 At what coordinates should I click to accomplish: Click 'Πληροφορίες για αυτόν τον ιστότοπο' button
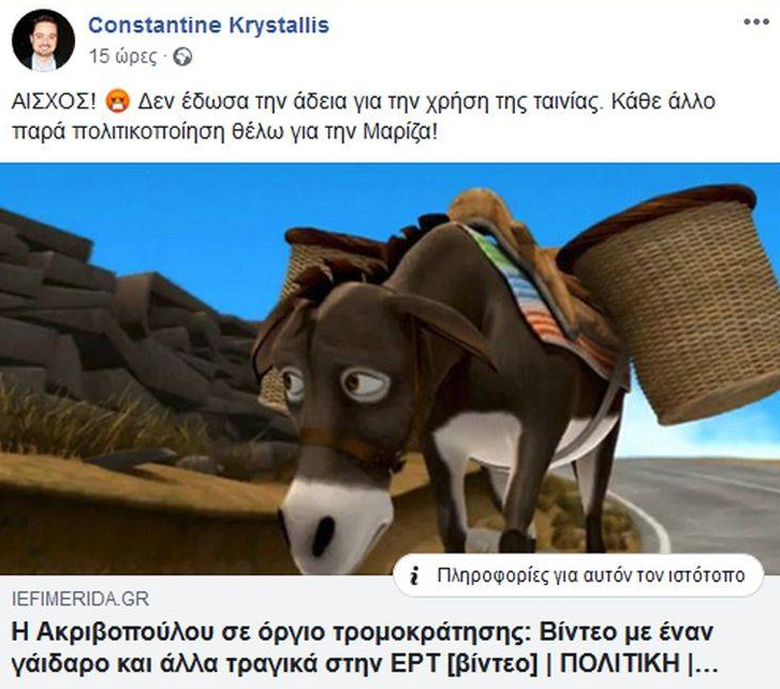tap(579, 576)
